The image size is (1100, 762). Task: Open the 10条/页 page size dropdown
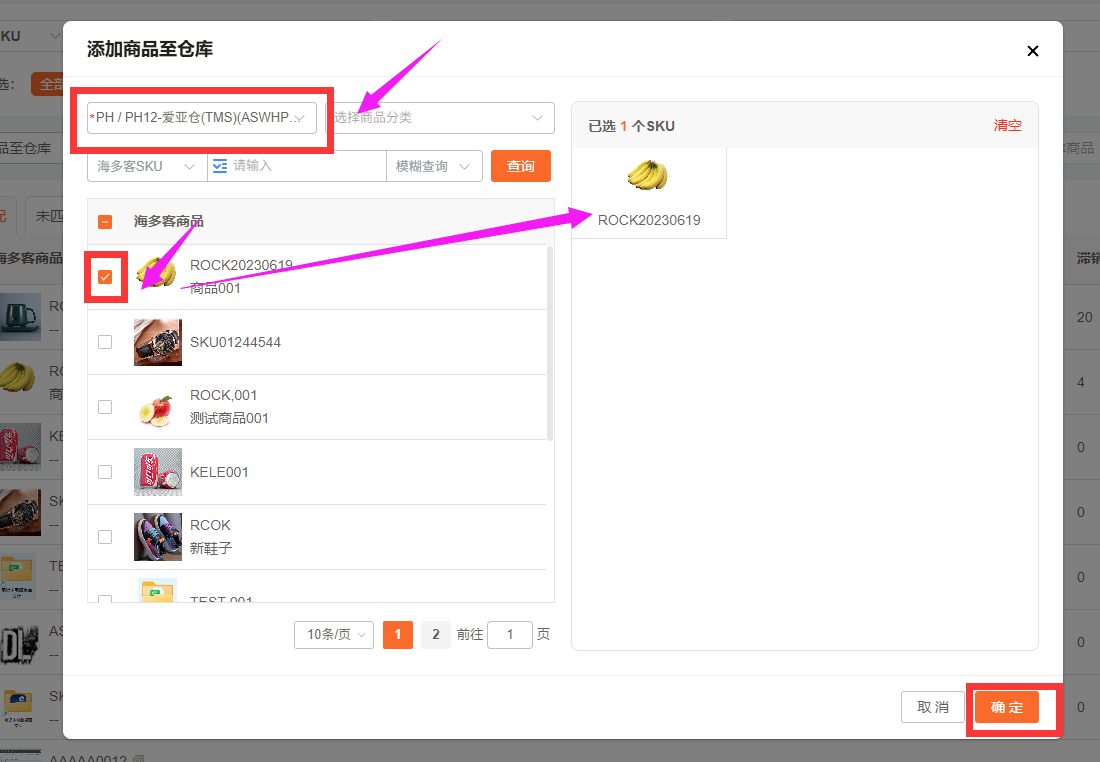click(x=333, y=635)
